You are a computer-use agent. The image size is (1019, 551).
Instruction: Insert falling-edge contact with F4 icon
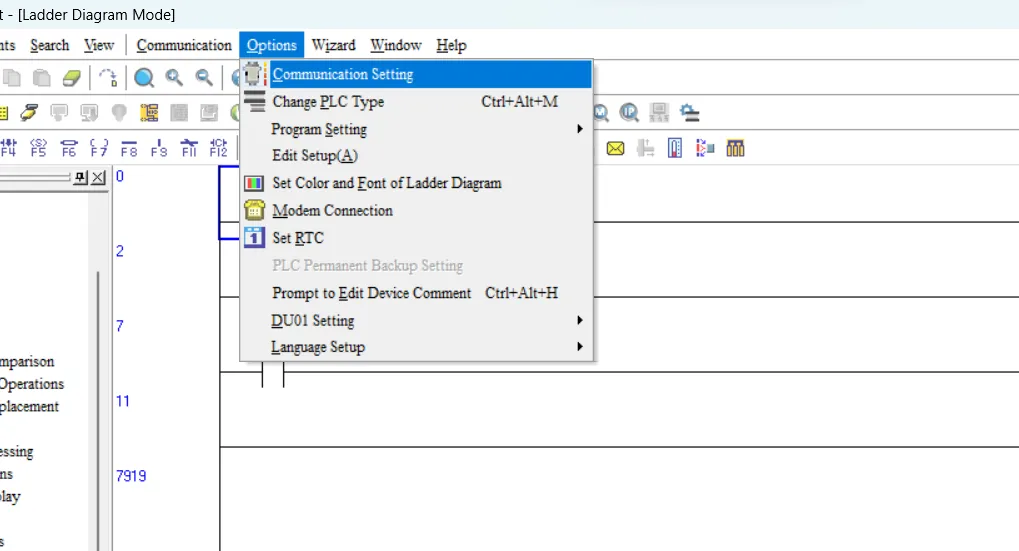click(8, 148)
